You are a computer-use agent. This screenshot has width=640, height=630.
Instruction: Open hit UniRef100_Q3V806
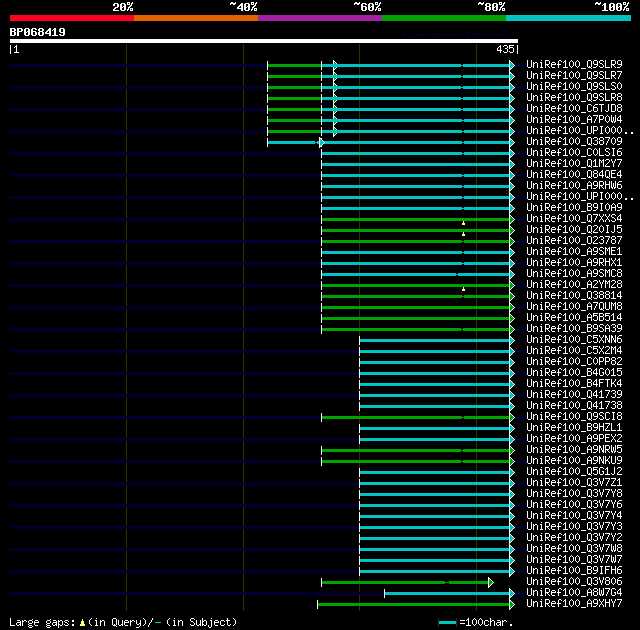pyautogui.click(x=574, y=582)
